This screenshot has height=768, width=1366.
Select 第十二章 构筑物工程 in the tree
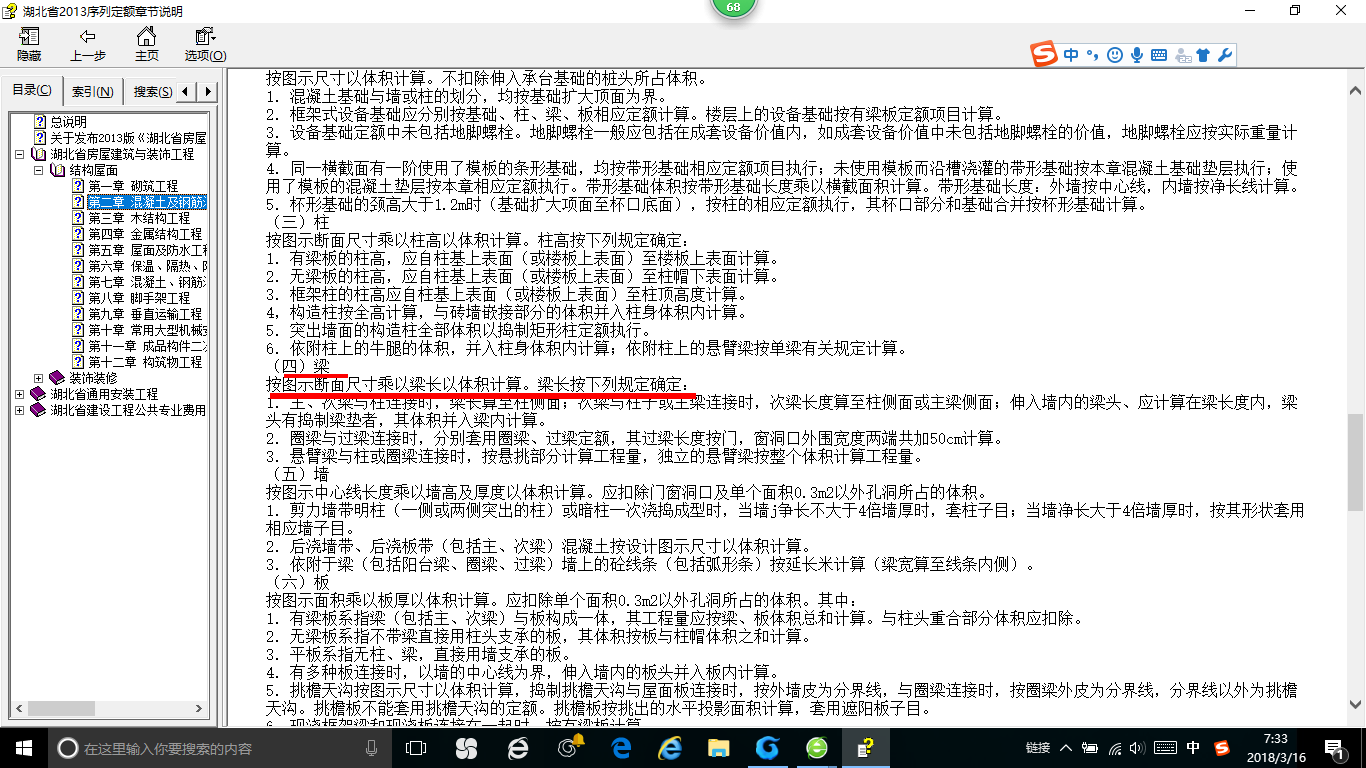point(145,362)
